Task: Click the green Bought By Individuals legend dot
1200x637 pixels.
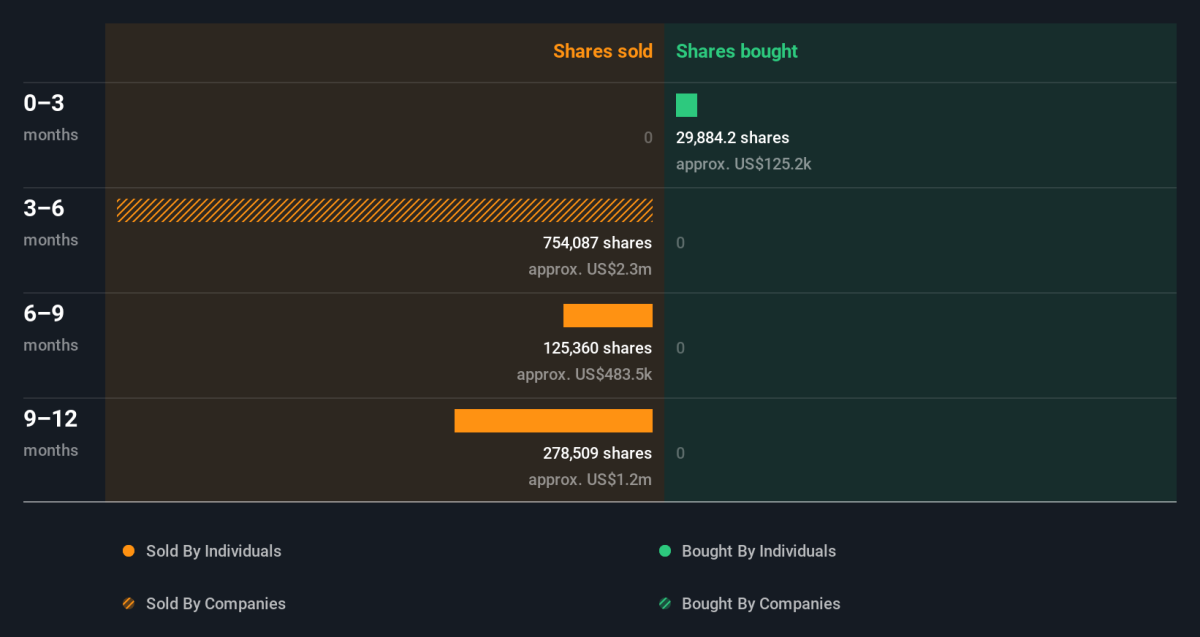Action: tap(664, 551)
